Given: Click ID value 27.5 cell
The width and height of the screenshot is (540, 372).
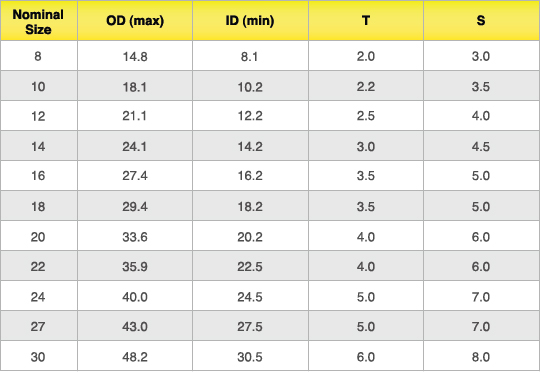Looking at the screenshot, I should point(250,326).
